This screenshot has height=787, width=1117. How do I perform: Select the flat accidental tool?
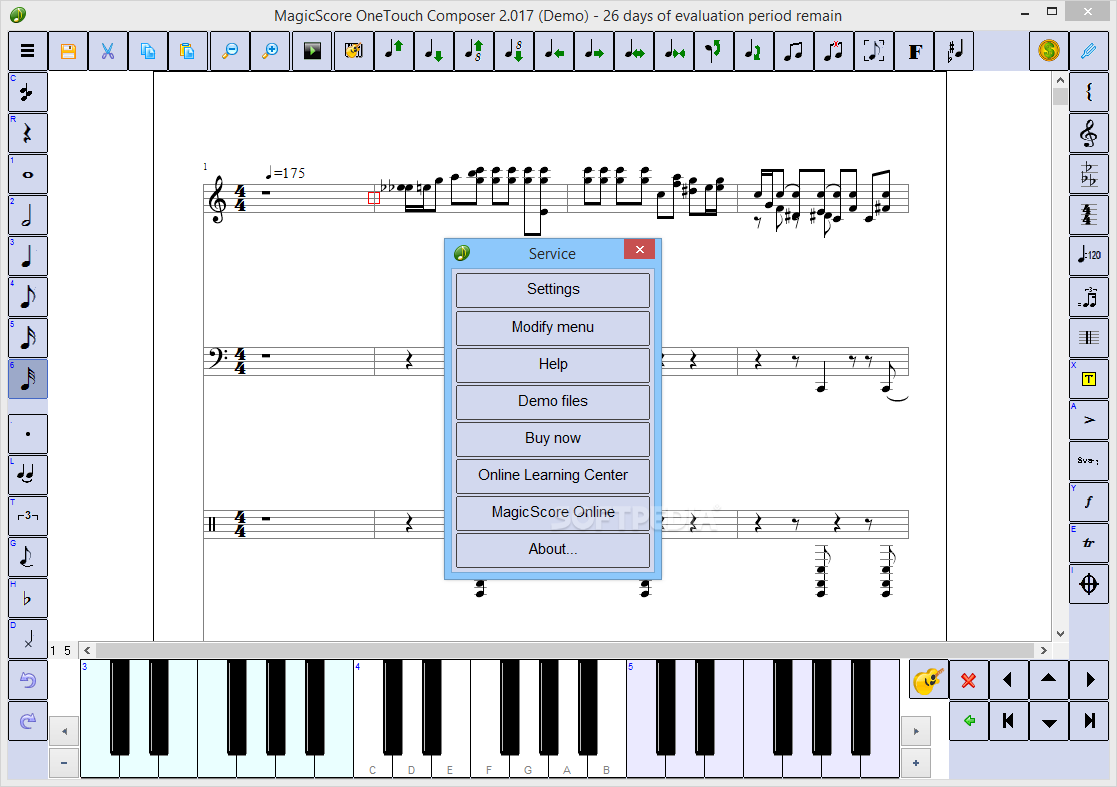28,598
